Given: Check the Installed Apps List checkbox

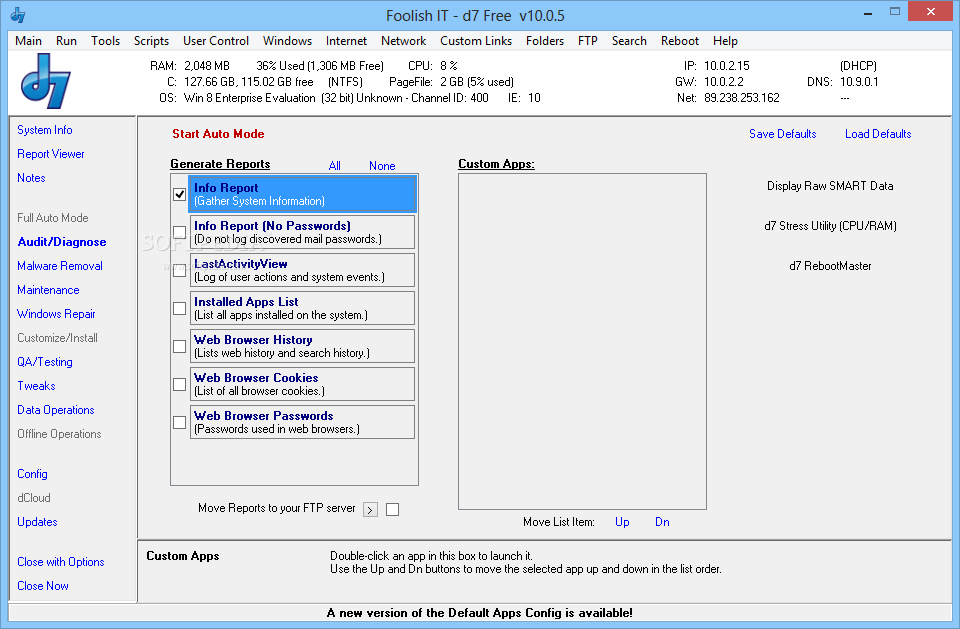Looking at the screenshot, I should click(179, 308).
